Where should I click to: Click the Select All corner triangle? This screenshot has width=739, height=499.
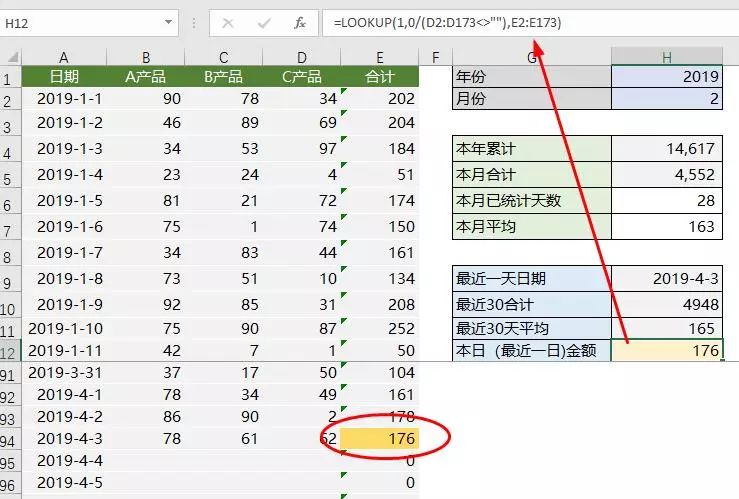pos(13,57)
